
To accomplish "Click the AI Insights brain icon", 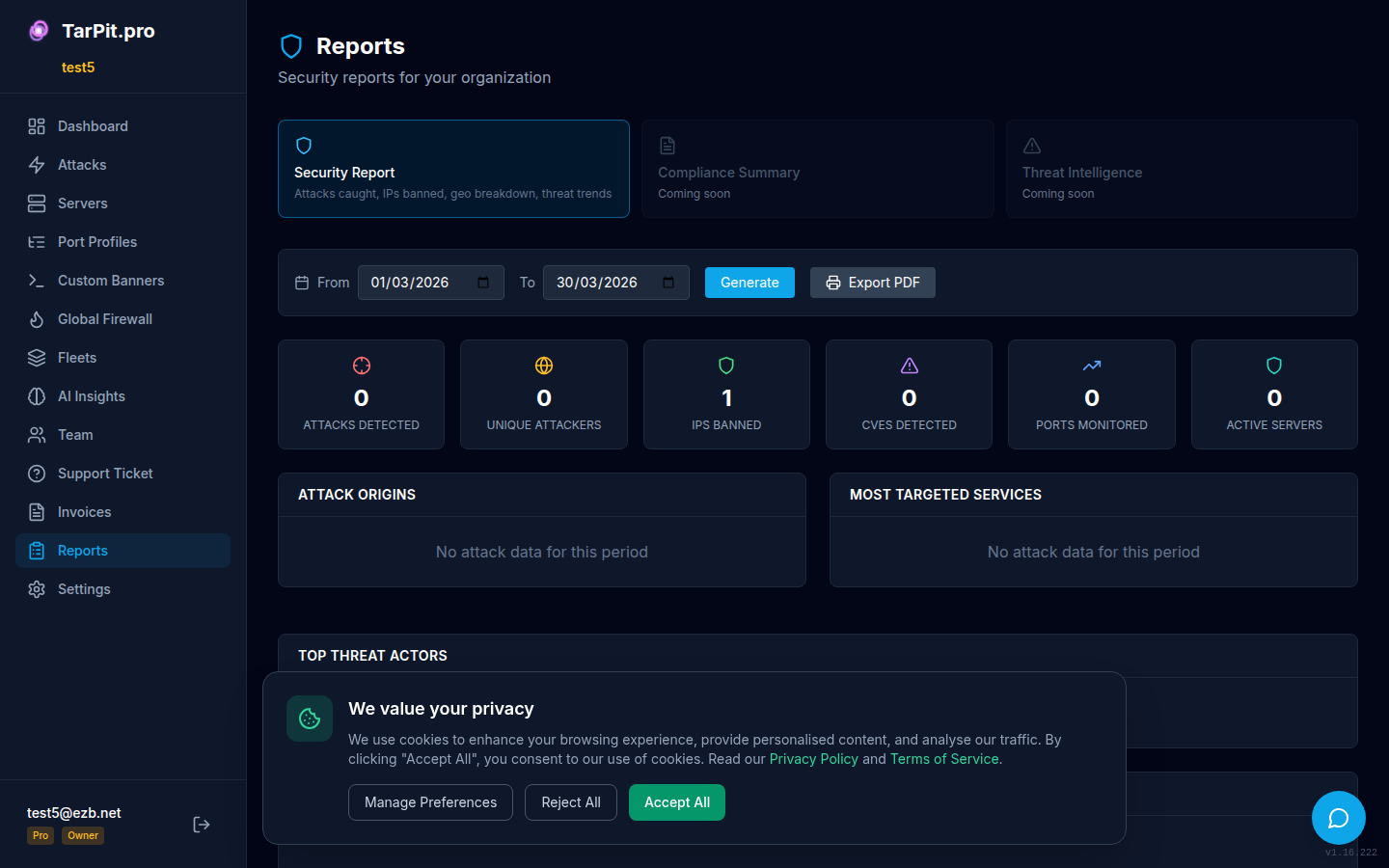I will [x=37, y=396].
